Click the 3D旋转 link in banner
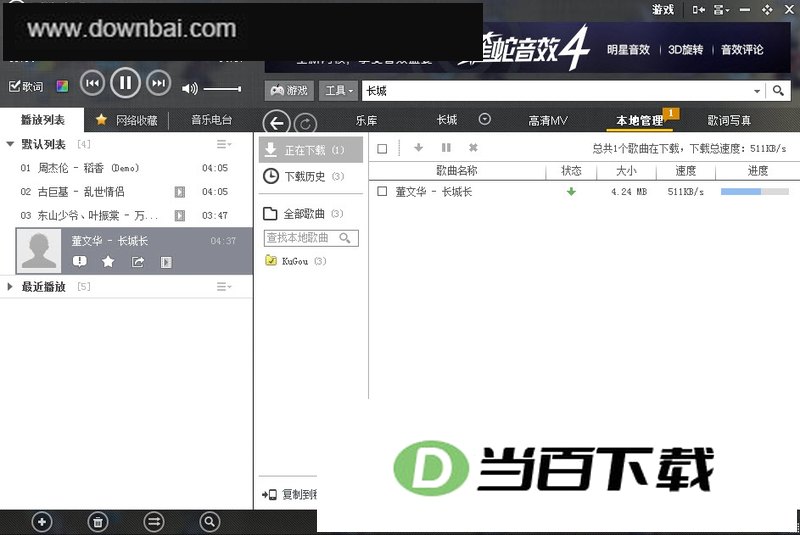This screenshot has width=800, height=535. point(685,49)
